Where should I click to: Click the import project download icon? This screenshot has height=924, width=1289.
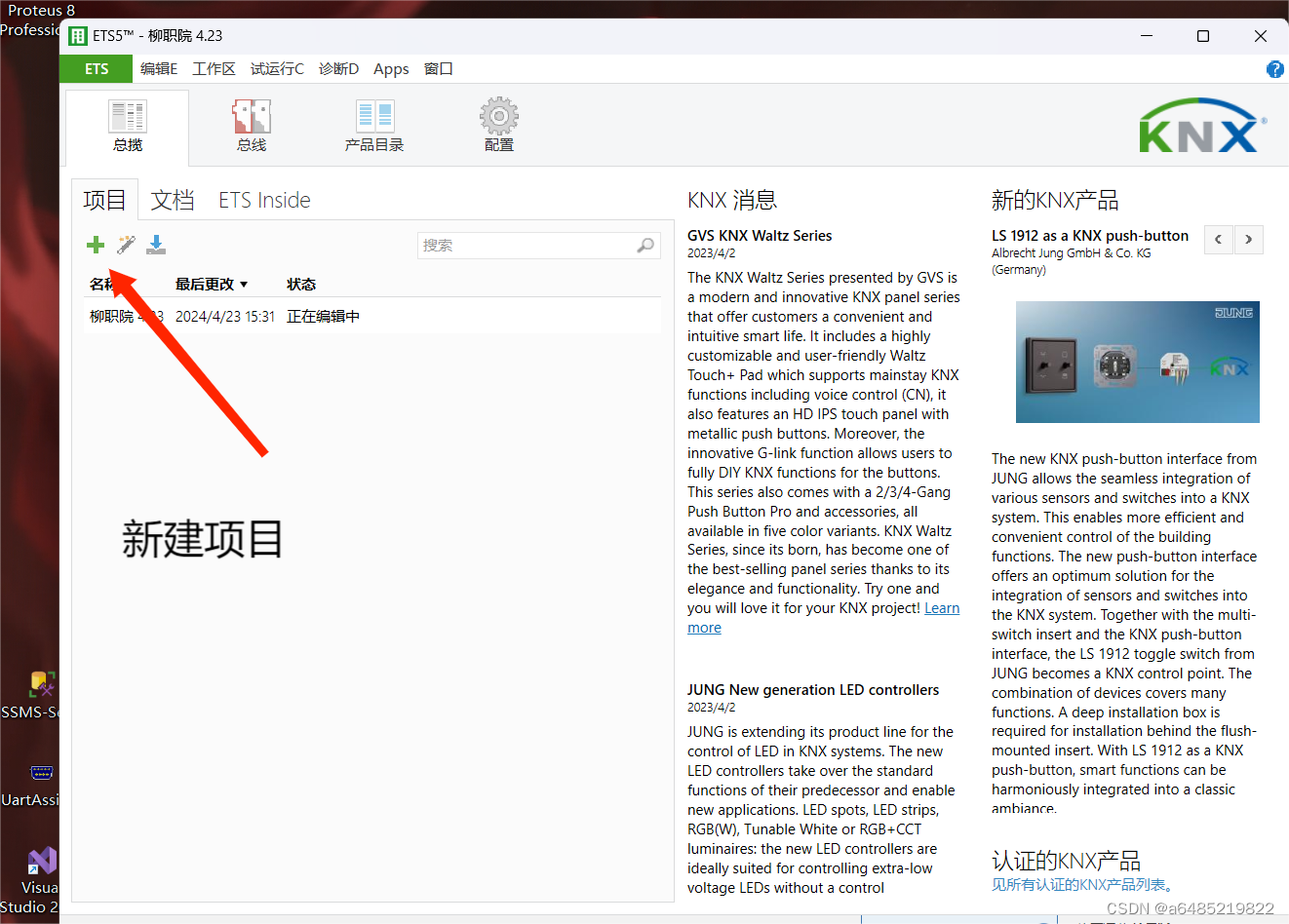(x=156, y=245)
